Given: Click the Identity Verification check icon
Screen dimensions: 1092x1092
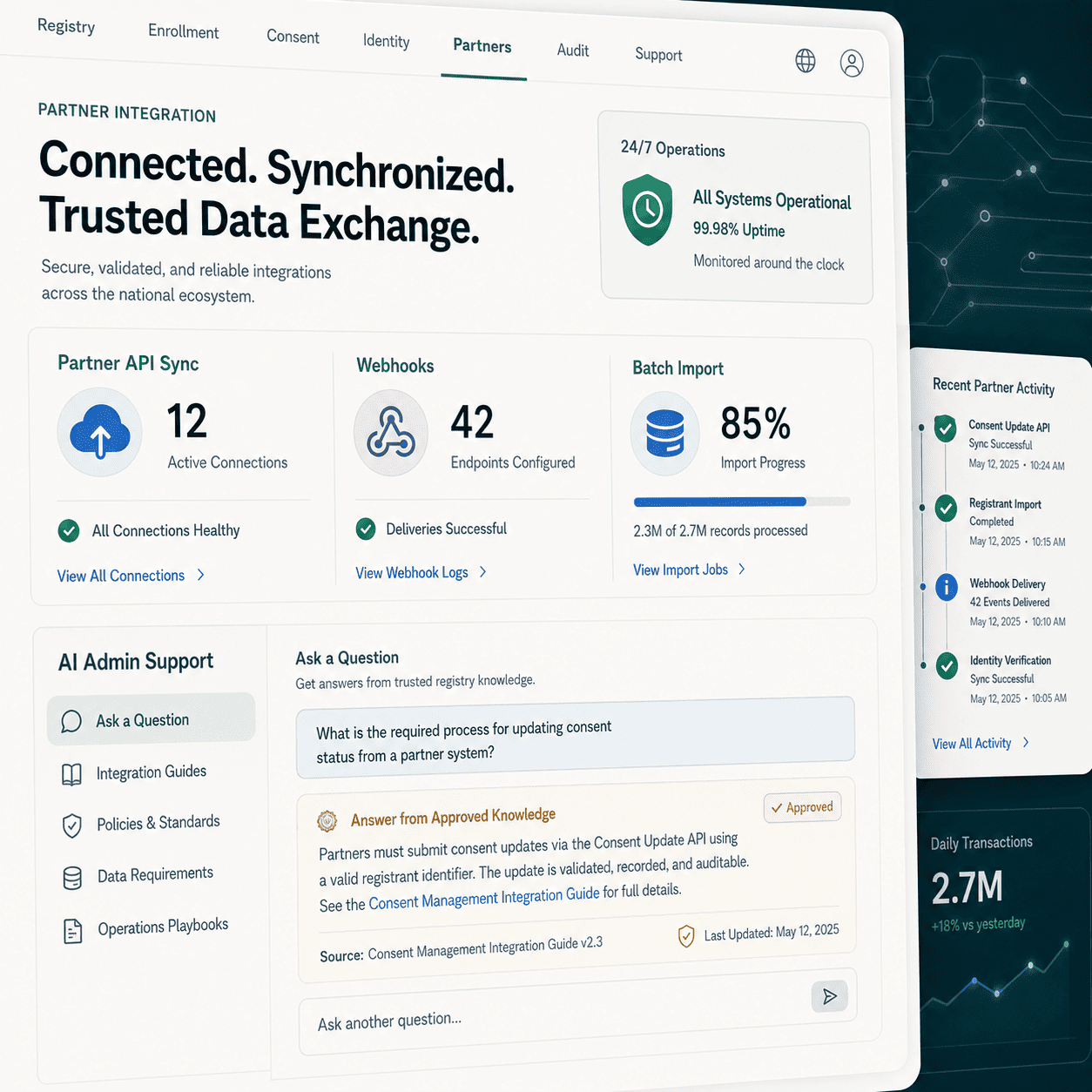Looking at the screenshot, I should (x=947, y=665).
